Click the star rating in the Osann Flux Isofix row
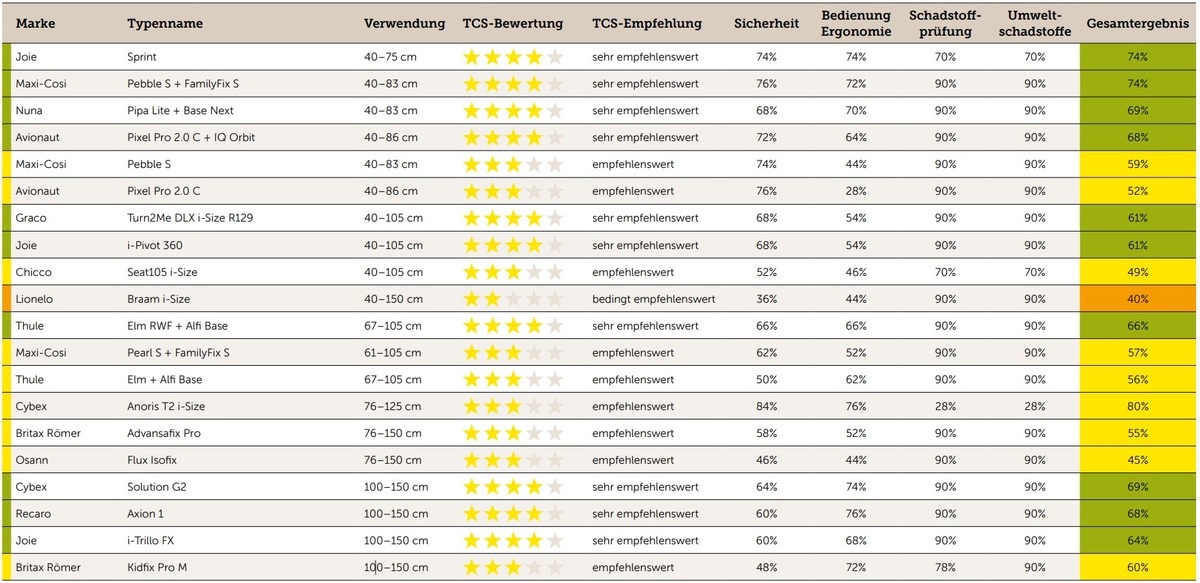This screenshot has height=583, width=1200. (513, 460)
